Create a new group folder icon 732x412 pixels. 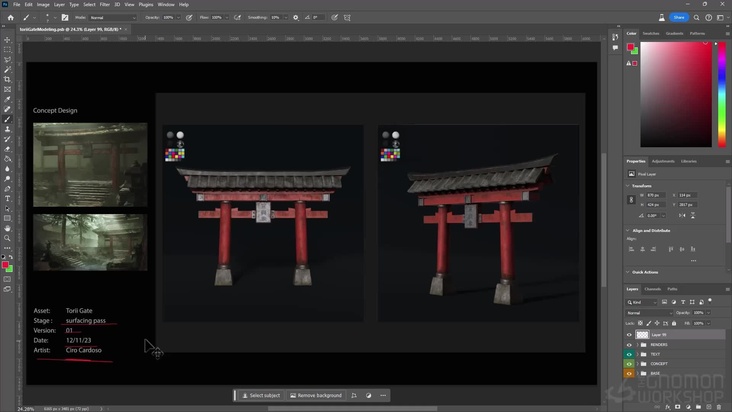698,407
